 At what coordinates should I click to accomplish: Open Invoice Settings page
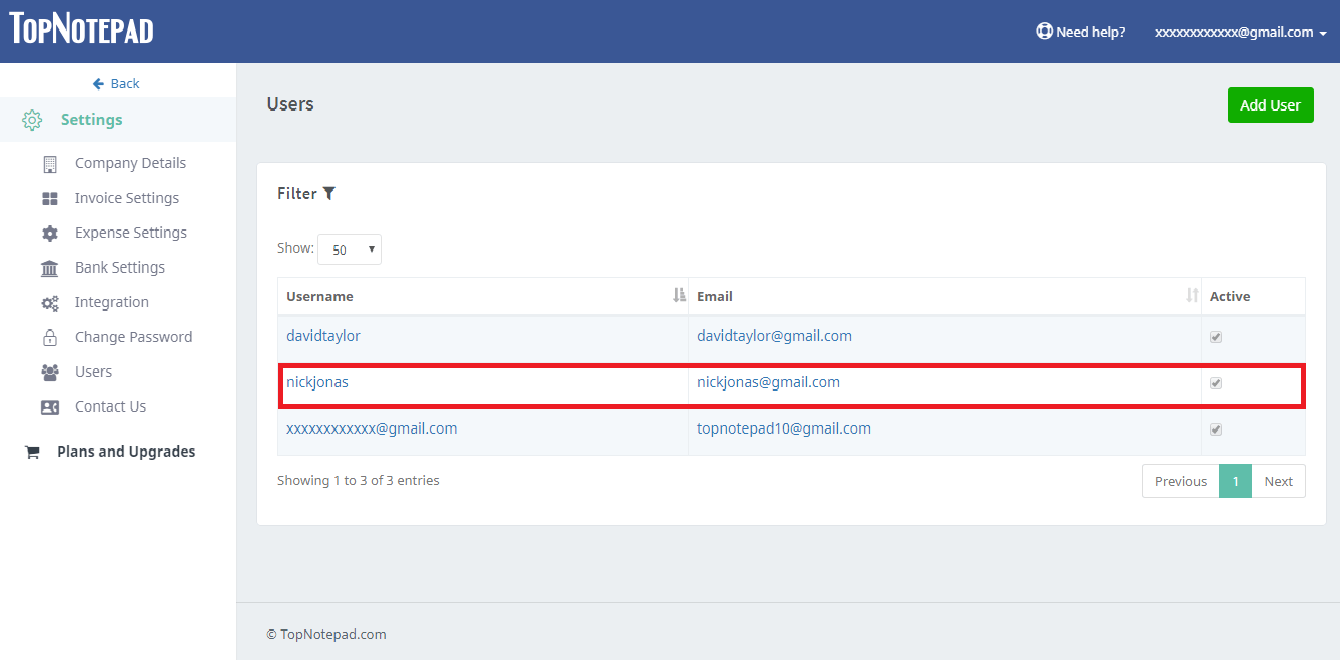click(x=127, y=198)
